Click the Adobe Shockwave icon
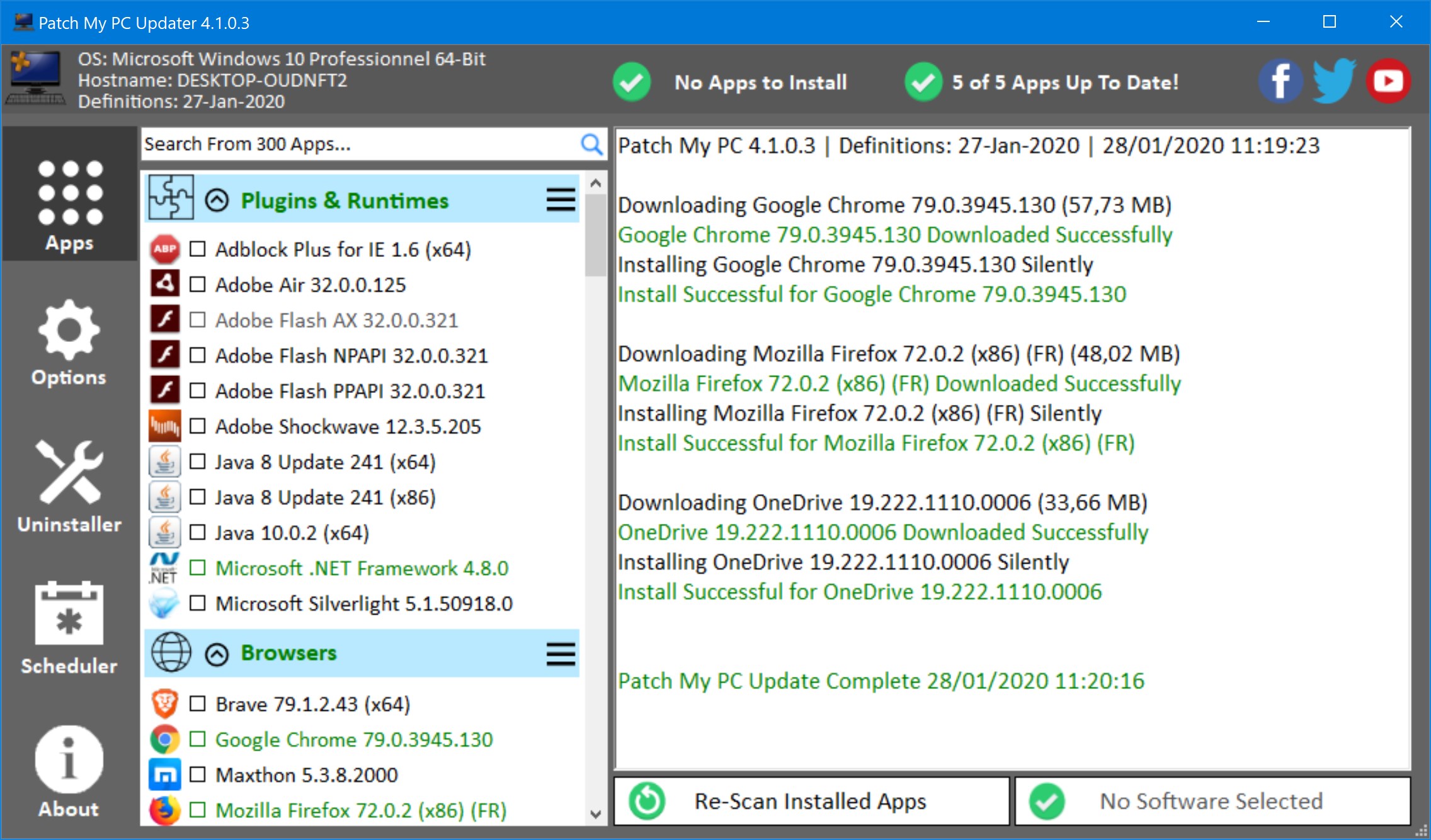Image resolution: width=1431 pixels, height=840 pixels. pos(165,426)
